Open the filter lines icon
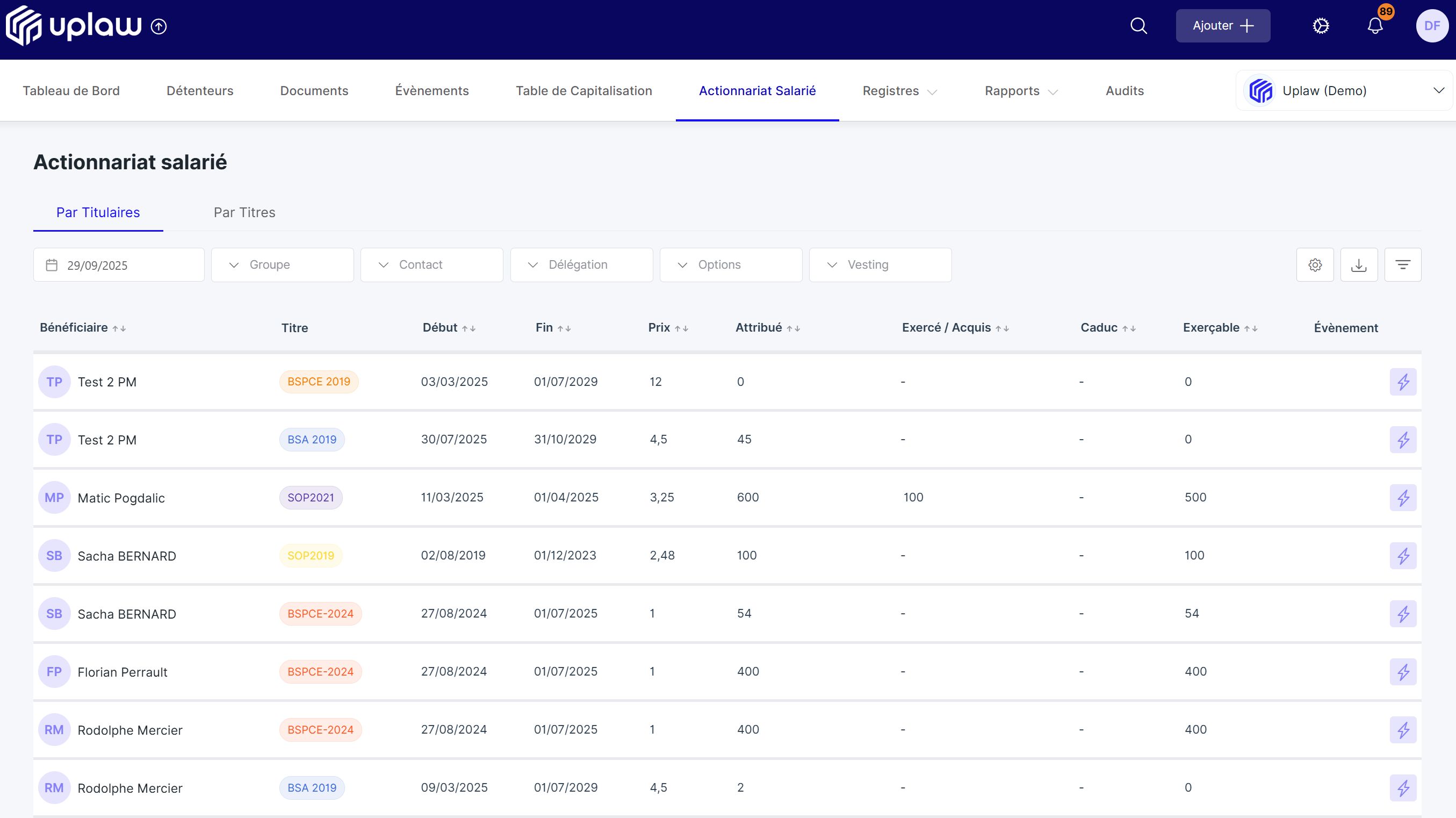Image resolution: width=1456 pixels, height=818 pixels. tap(1403, 264)
